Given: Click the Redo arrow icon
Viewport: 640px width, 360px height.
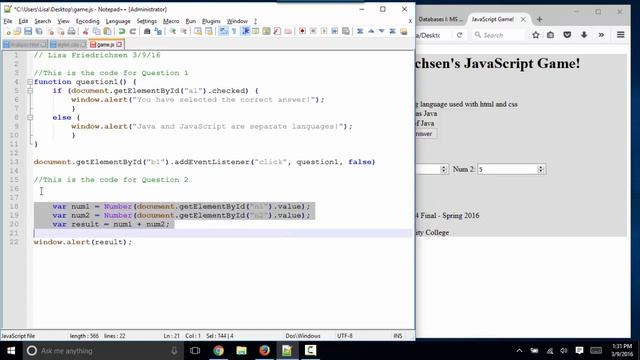Looking at the screenshot, I should tap(132, 31).
